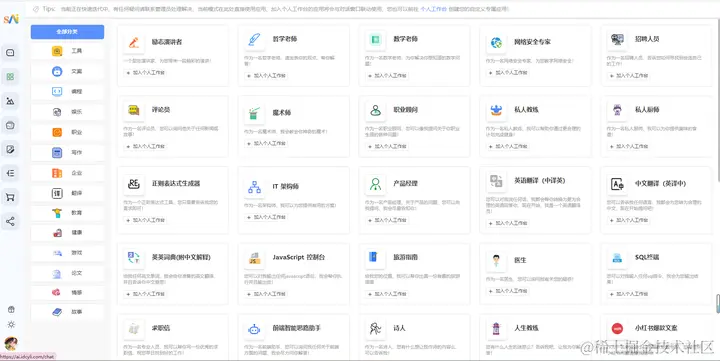Click the 诗人 running figure icon
The width and height of the screenshot is (720, 361).
(375, 328)
